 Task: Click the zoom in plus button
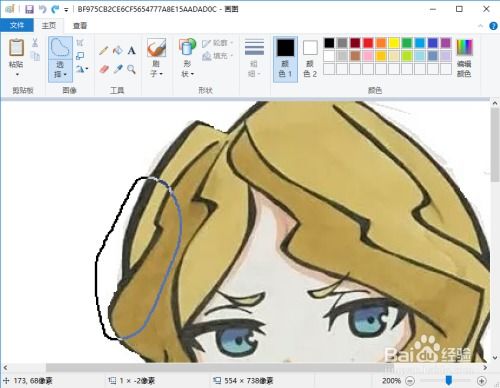point(481,380)
